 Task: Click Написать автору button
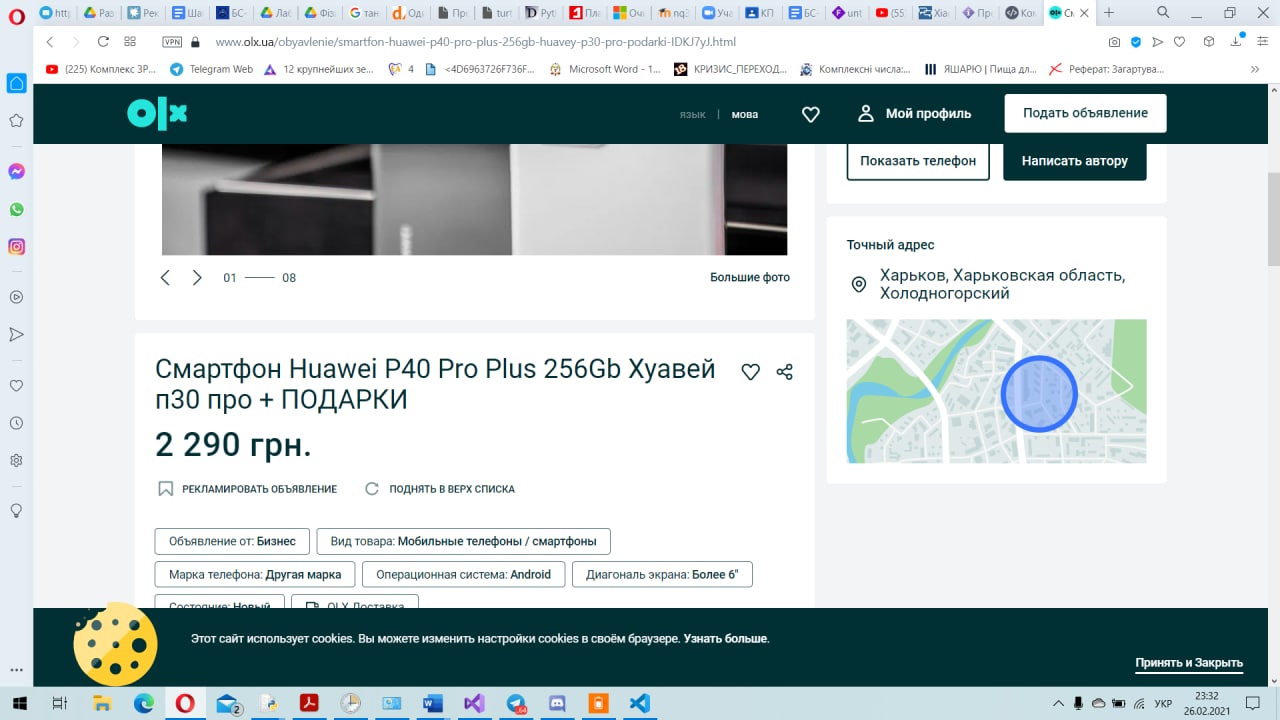[x=1075, y=160]
